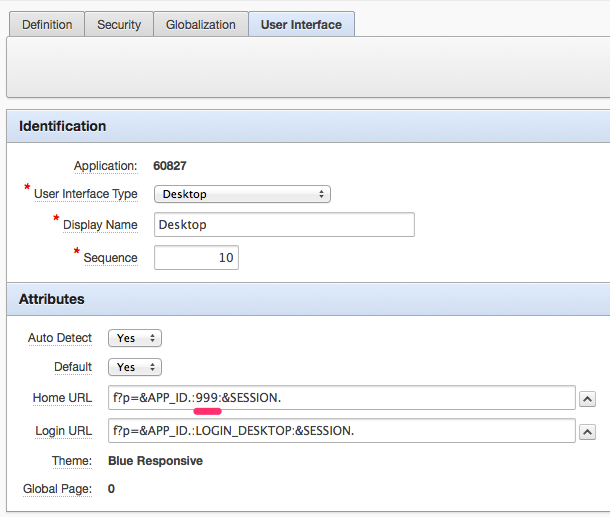
Task: Open the User Interface Type dropdown
Action: click(242, 194)
